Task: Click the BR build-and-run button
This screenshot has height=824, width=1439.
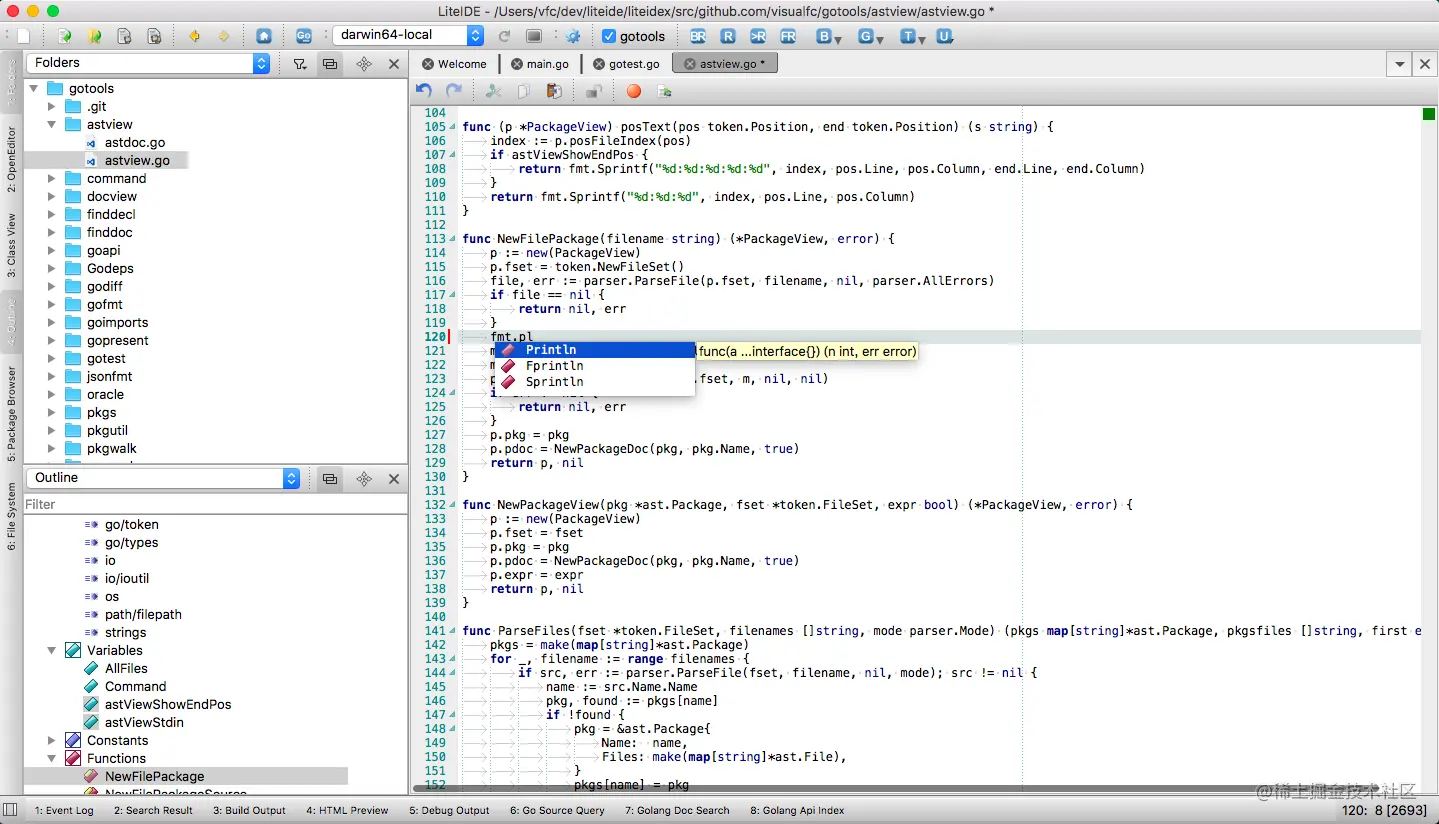Action: tap(698, 36)
